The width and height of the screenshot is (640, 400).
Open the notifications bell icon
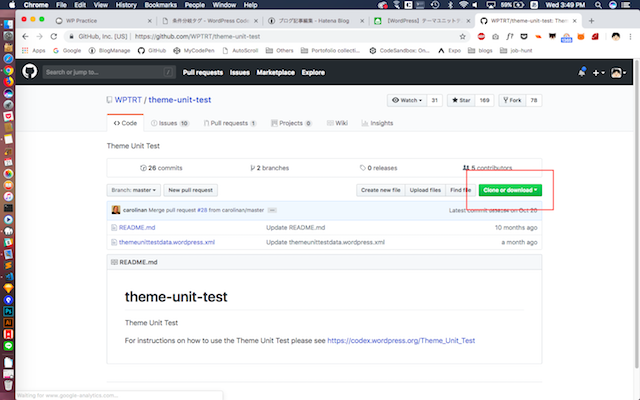coord(582,72)
